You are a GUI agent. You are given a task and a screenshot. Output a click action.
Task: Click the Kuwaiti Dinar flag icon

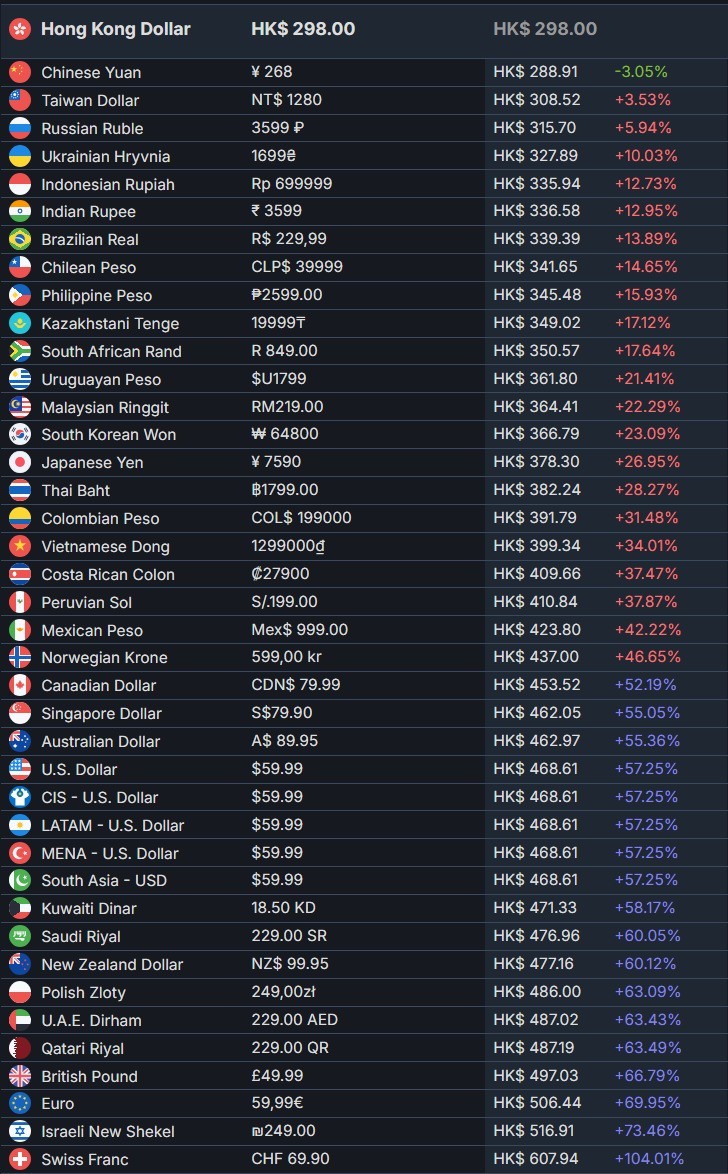20,908
